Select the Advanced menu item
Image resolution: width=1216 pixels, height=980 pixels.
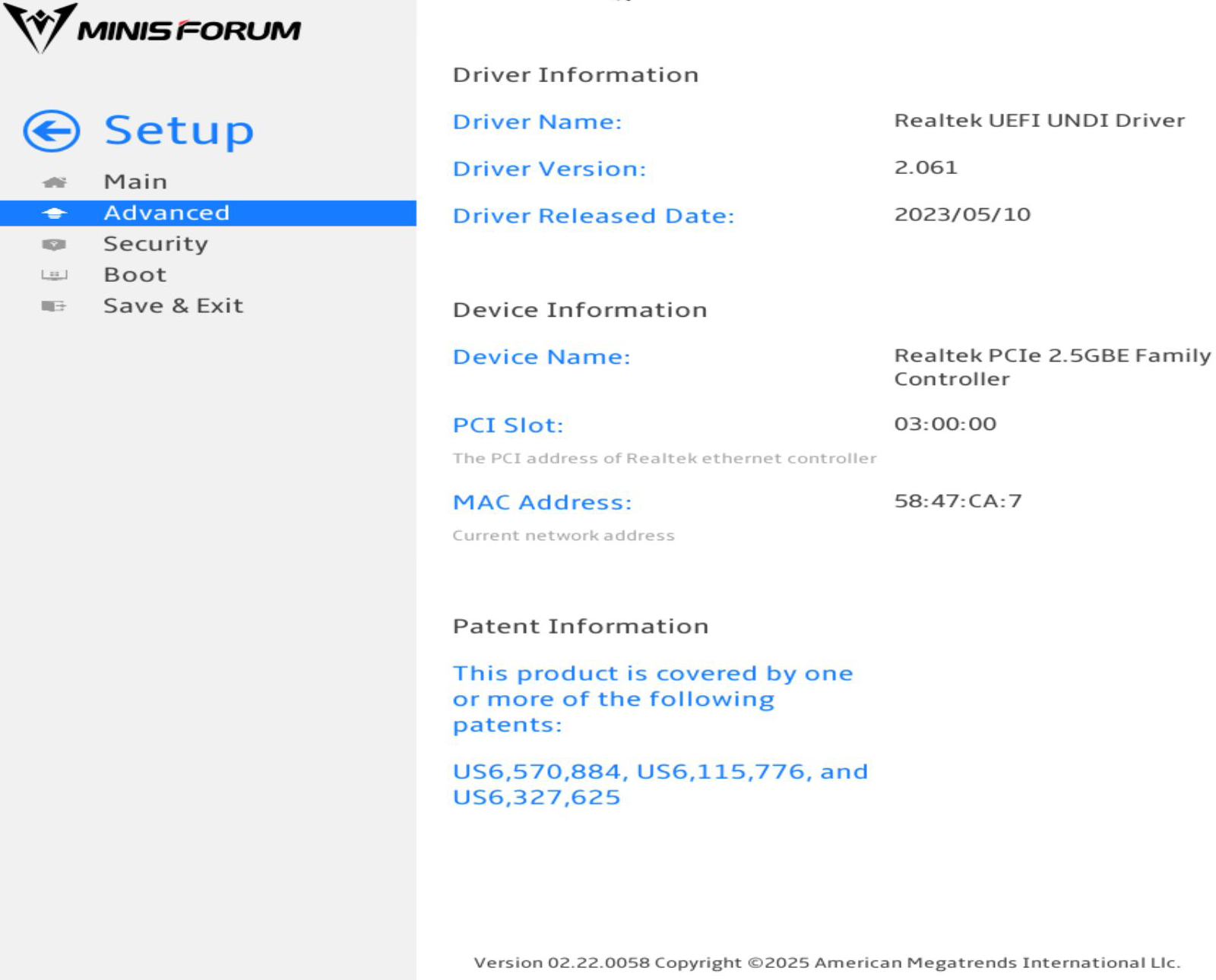coord(208,213)
